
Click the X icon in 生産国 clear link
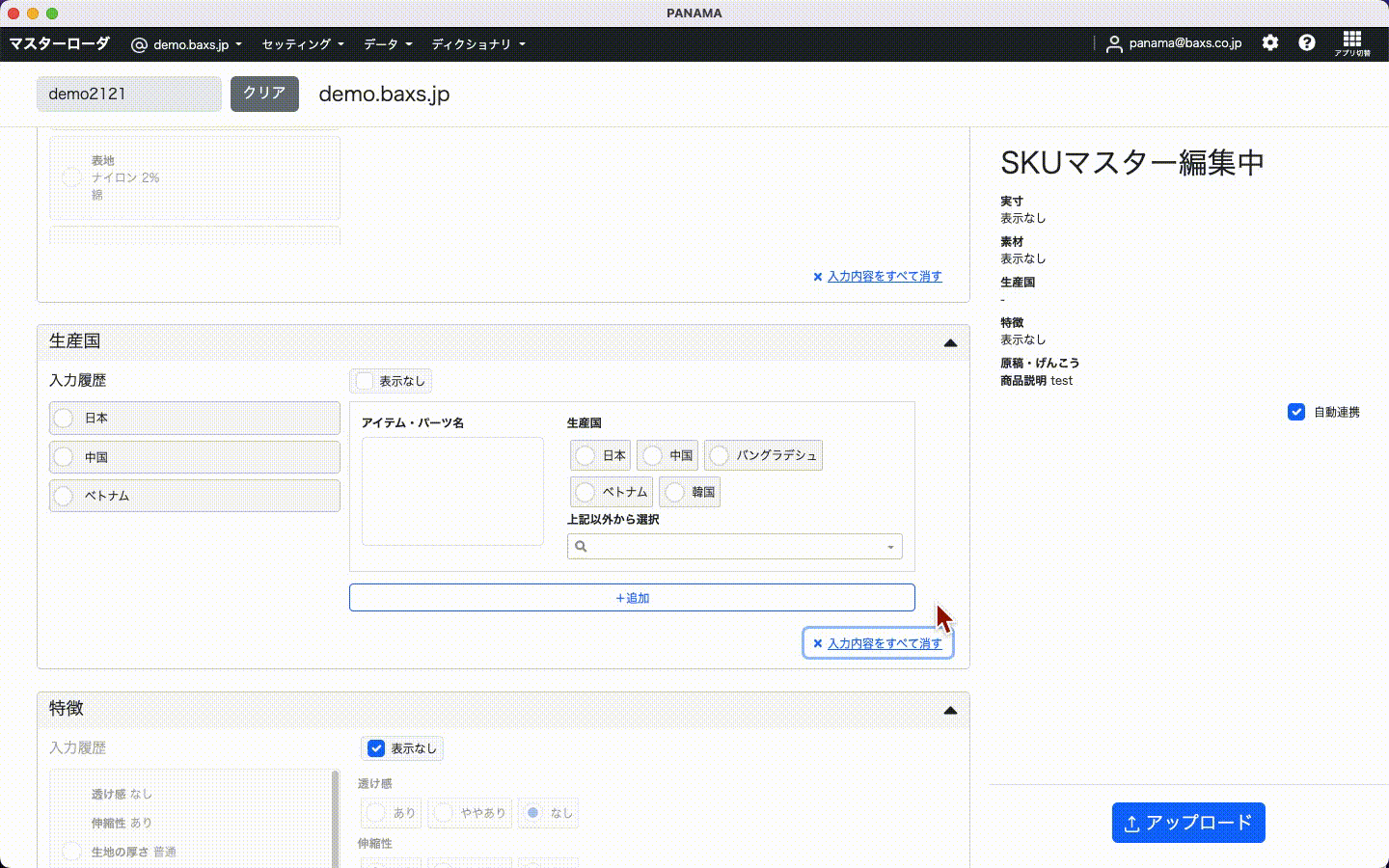(x=817, y=643)
